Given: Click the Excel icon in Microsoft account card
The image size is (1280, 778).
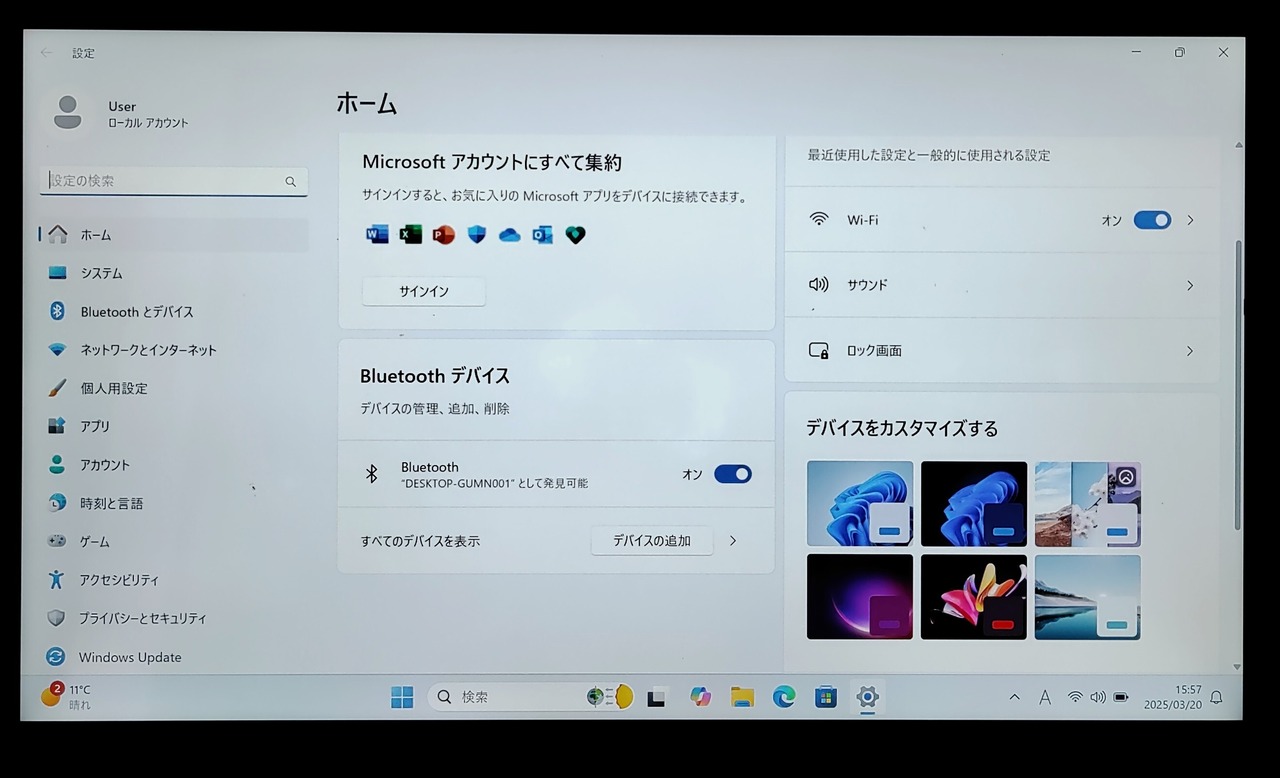Looking at the screenshot, I should click(x=410, y=235).
